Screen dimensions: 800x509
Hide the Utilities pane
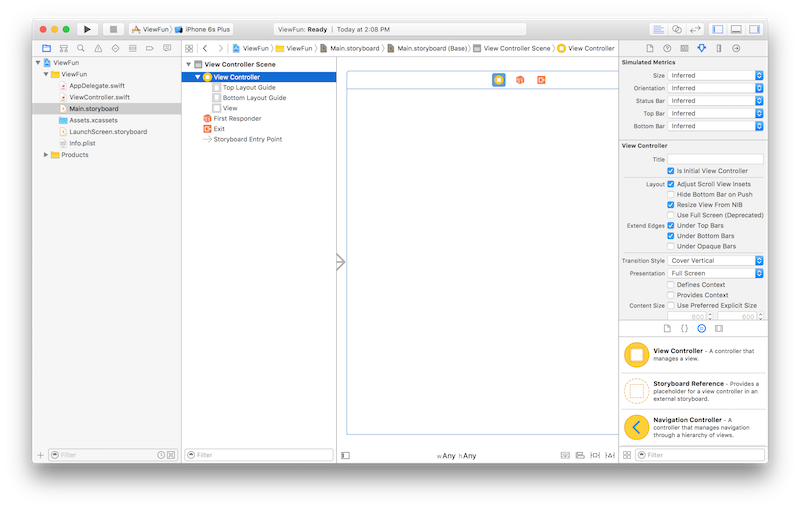click(x=754, y=30)
